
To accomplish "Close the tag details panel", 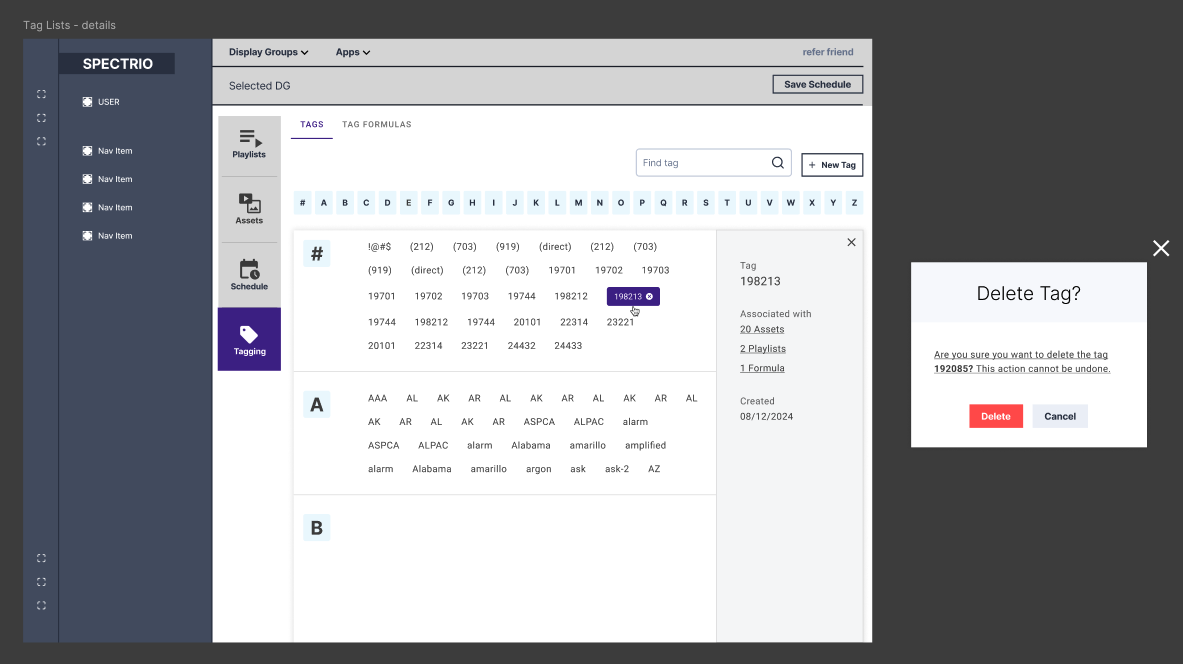I will click(851, 242).
